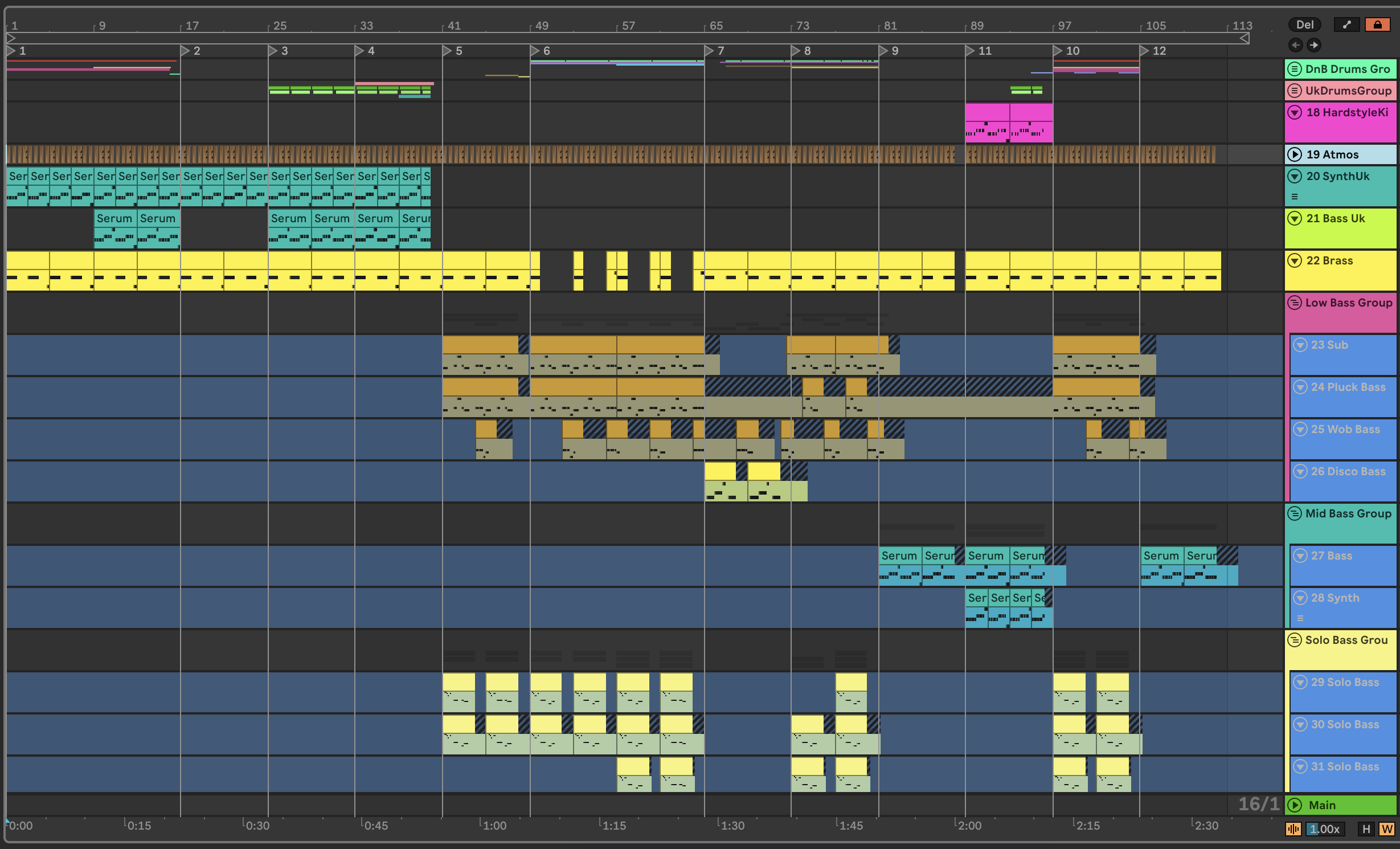Jump to locator 5 marker
The image size is (1400, 849).
(447, 51)
